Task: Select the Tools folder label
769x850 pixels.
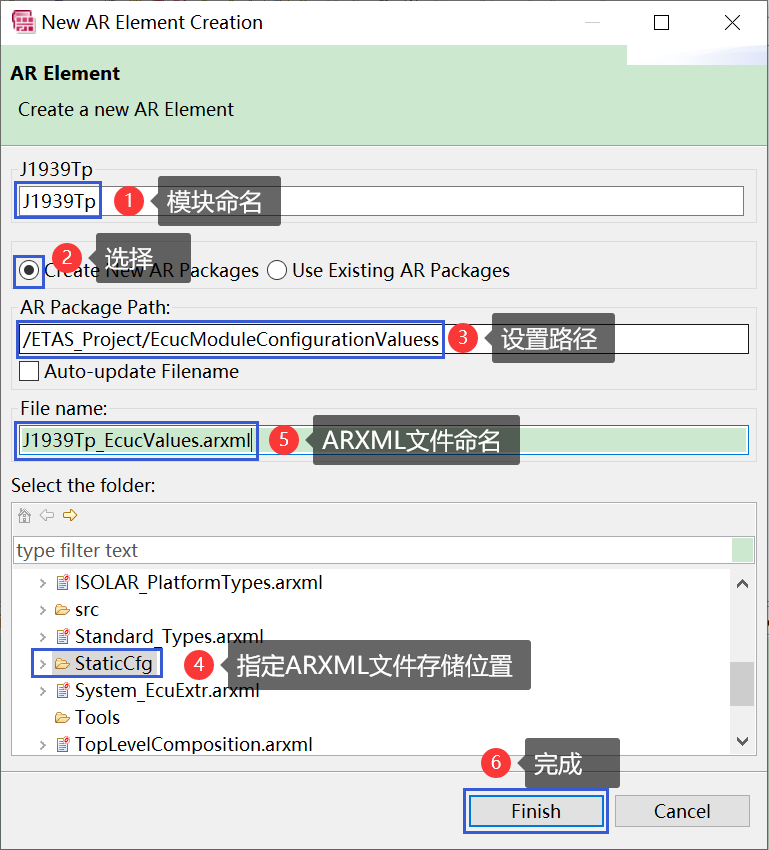Action: (97, 718)
